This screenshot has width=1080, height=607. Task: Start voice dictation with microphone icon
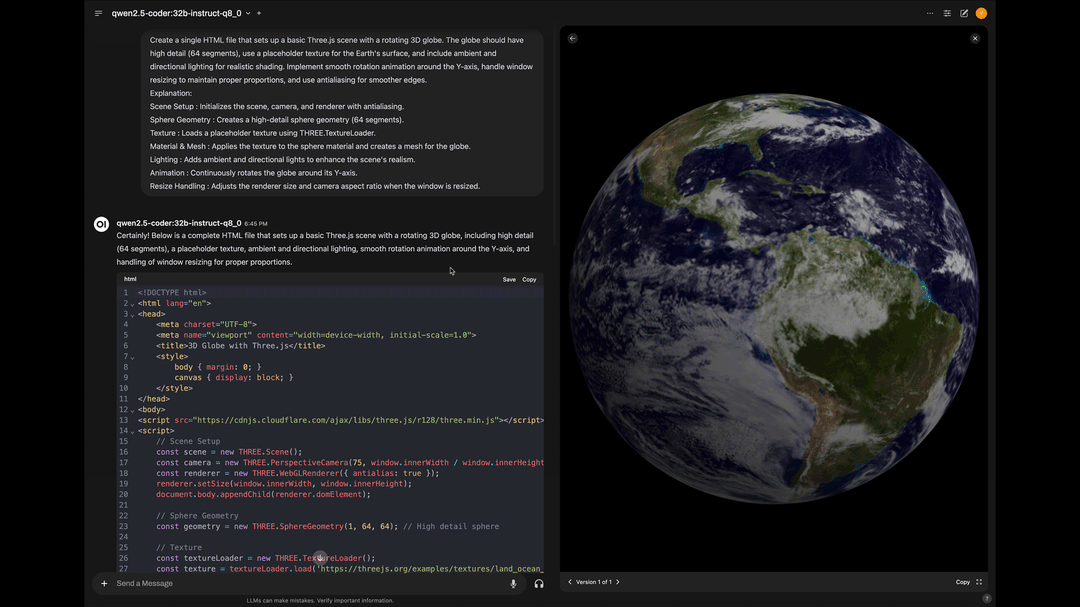click(513, 584)
